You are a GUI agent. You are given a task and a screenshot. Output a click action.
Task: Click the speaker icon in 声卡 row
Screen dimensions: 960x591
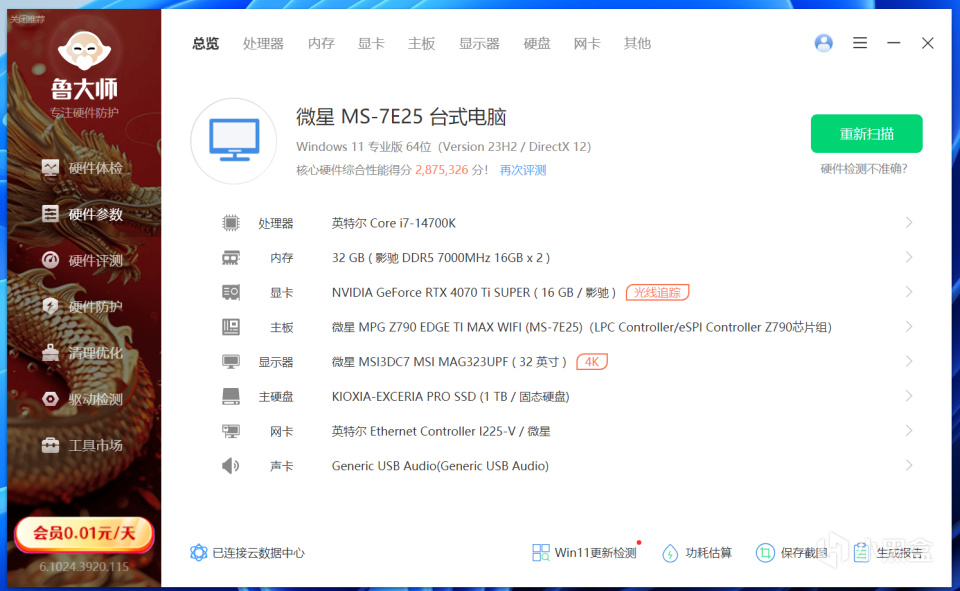(x=231, y=466)
